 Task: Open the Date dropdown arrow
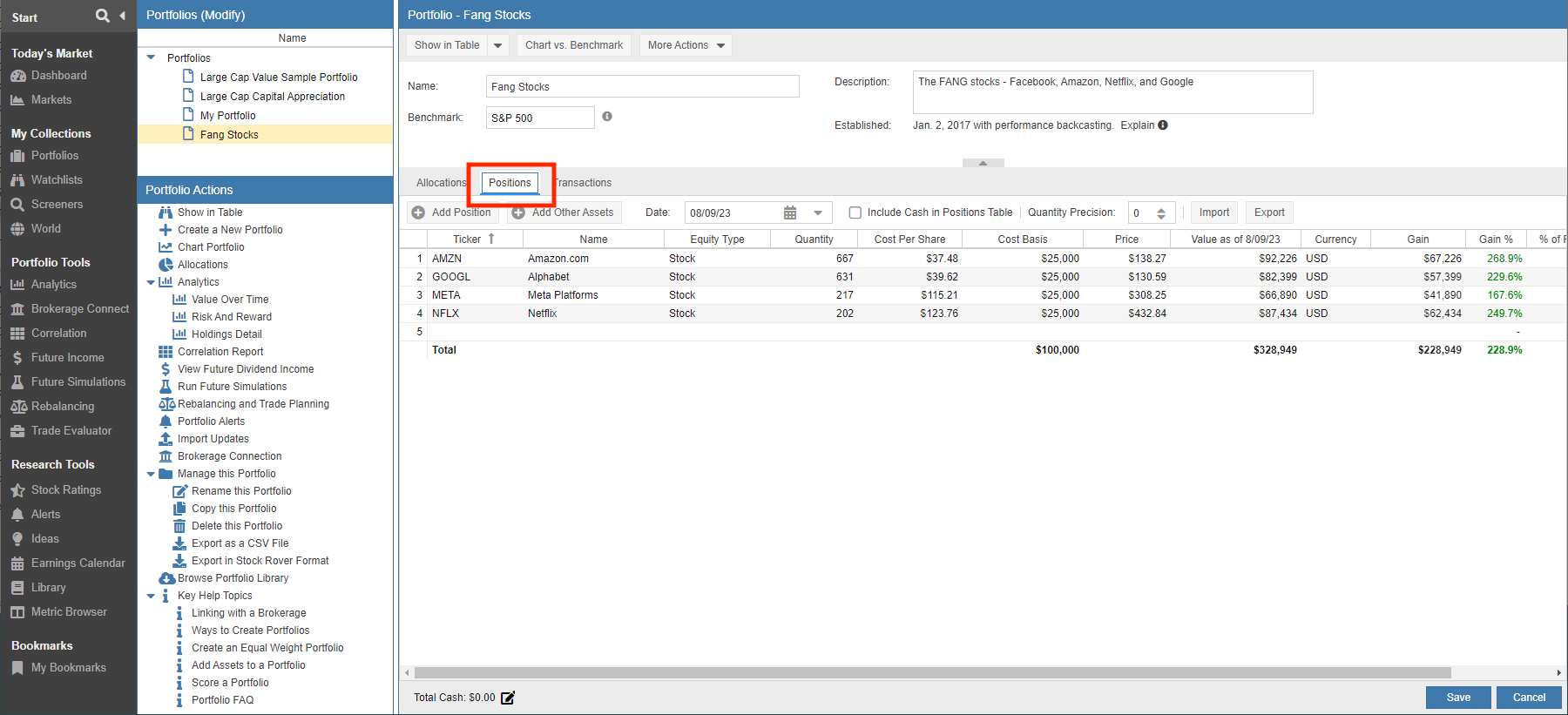[818, 212]
